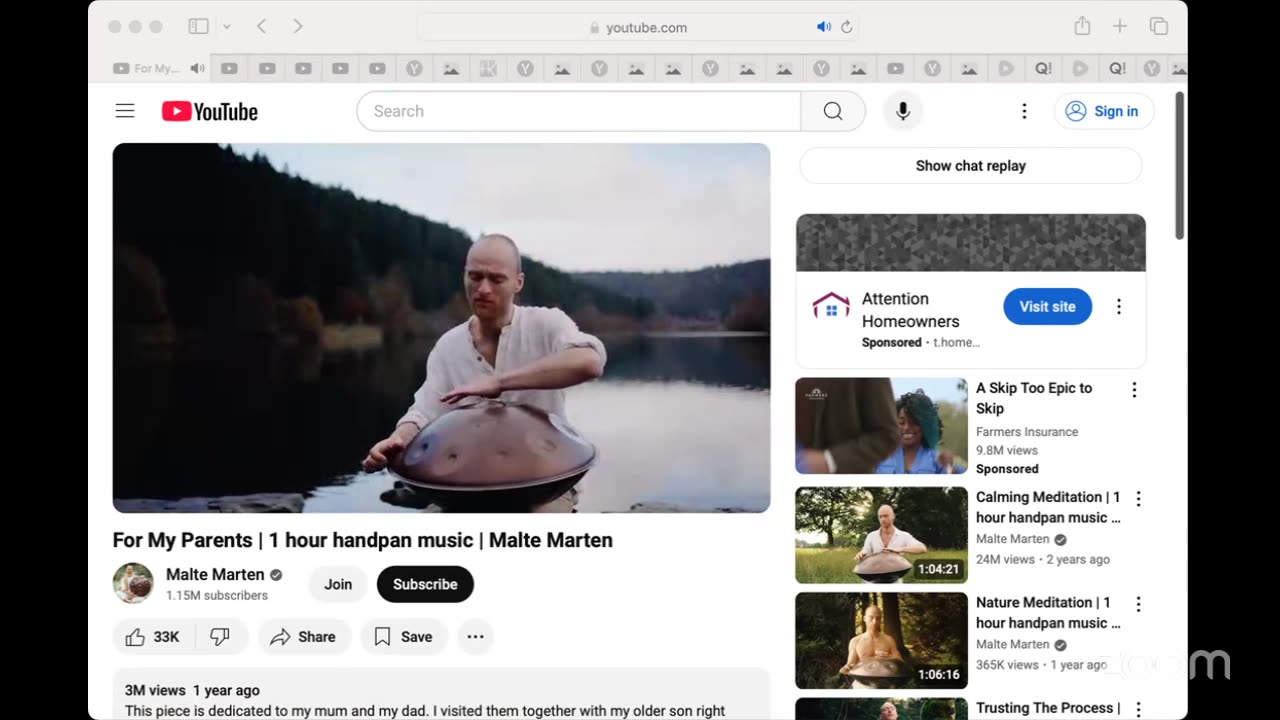Mute audio via the address bar speaker icon
This screenshot has width=1280, height=720.
point(824,27)
